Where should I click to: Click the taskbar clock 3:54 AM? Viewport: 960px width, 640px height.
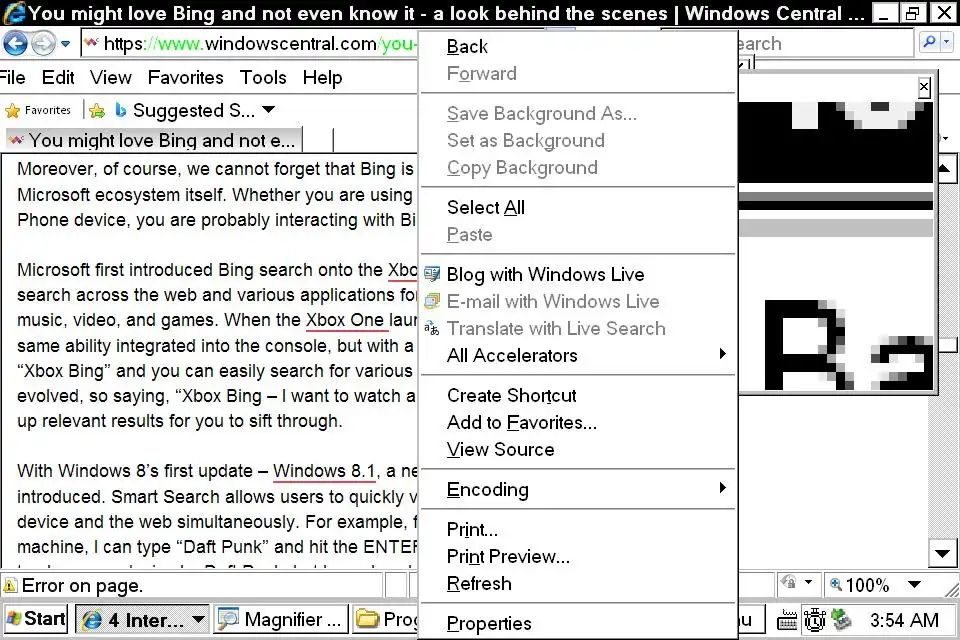click(x=904, y=620)
